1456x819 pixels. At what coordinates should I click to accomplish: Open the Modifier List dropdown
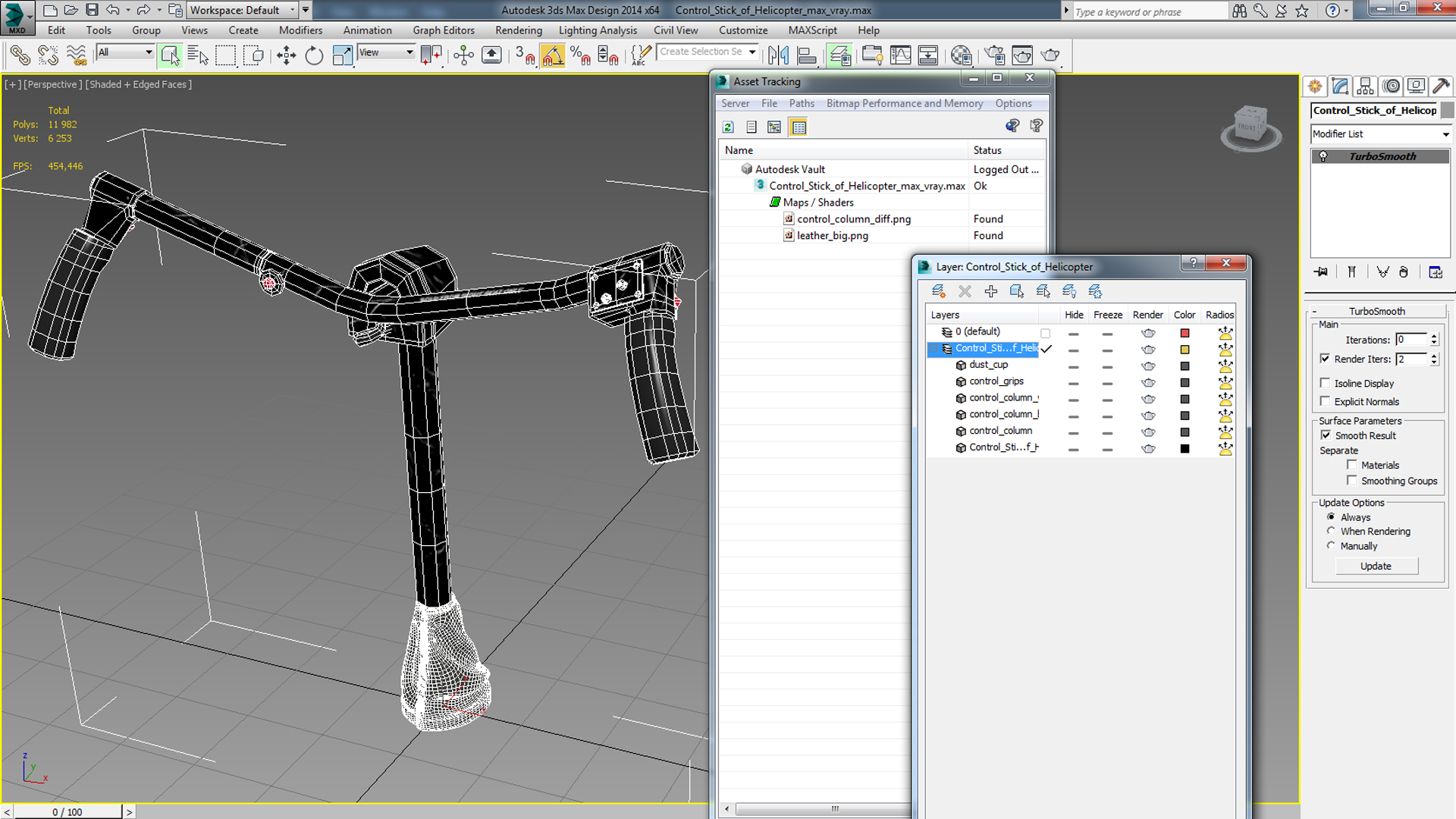click(x=1380, y=133)
